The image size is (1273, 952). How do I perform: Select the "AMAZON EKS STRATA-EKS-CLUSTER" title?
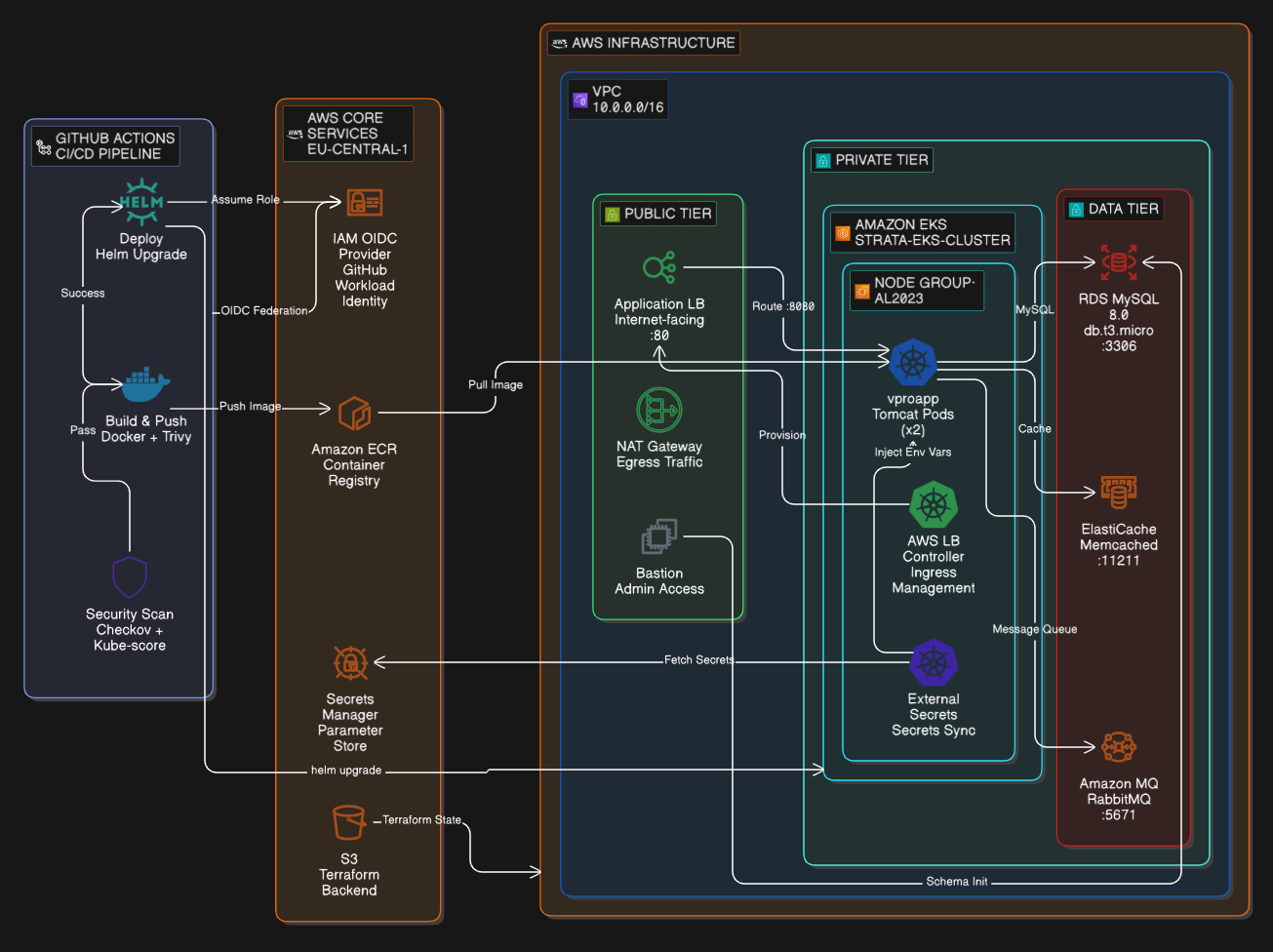(933, 232)
